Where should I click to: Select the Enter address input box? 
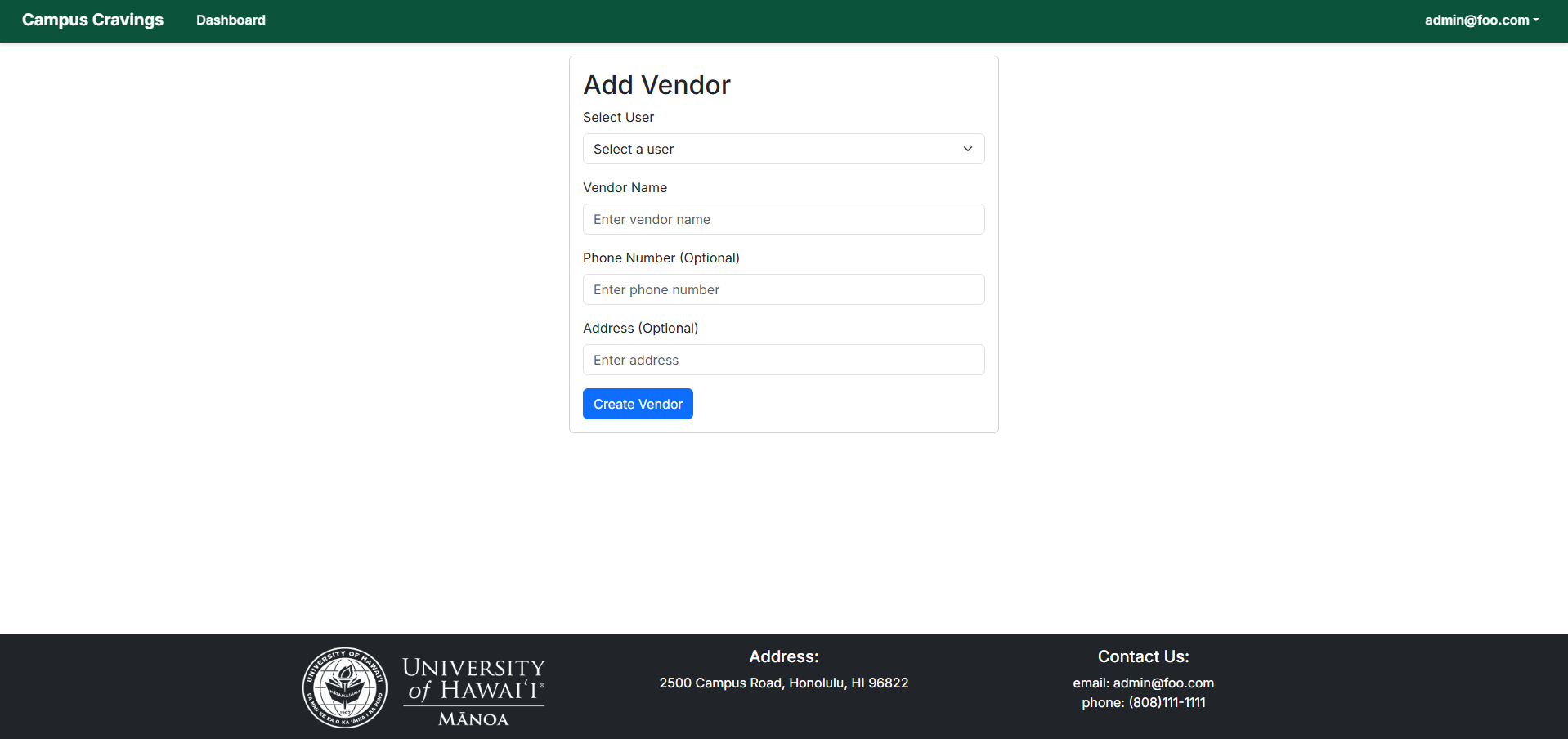783,360
